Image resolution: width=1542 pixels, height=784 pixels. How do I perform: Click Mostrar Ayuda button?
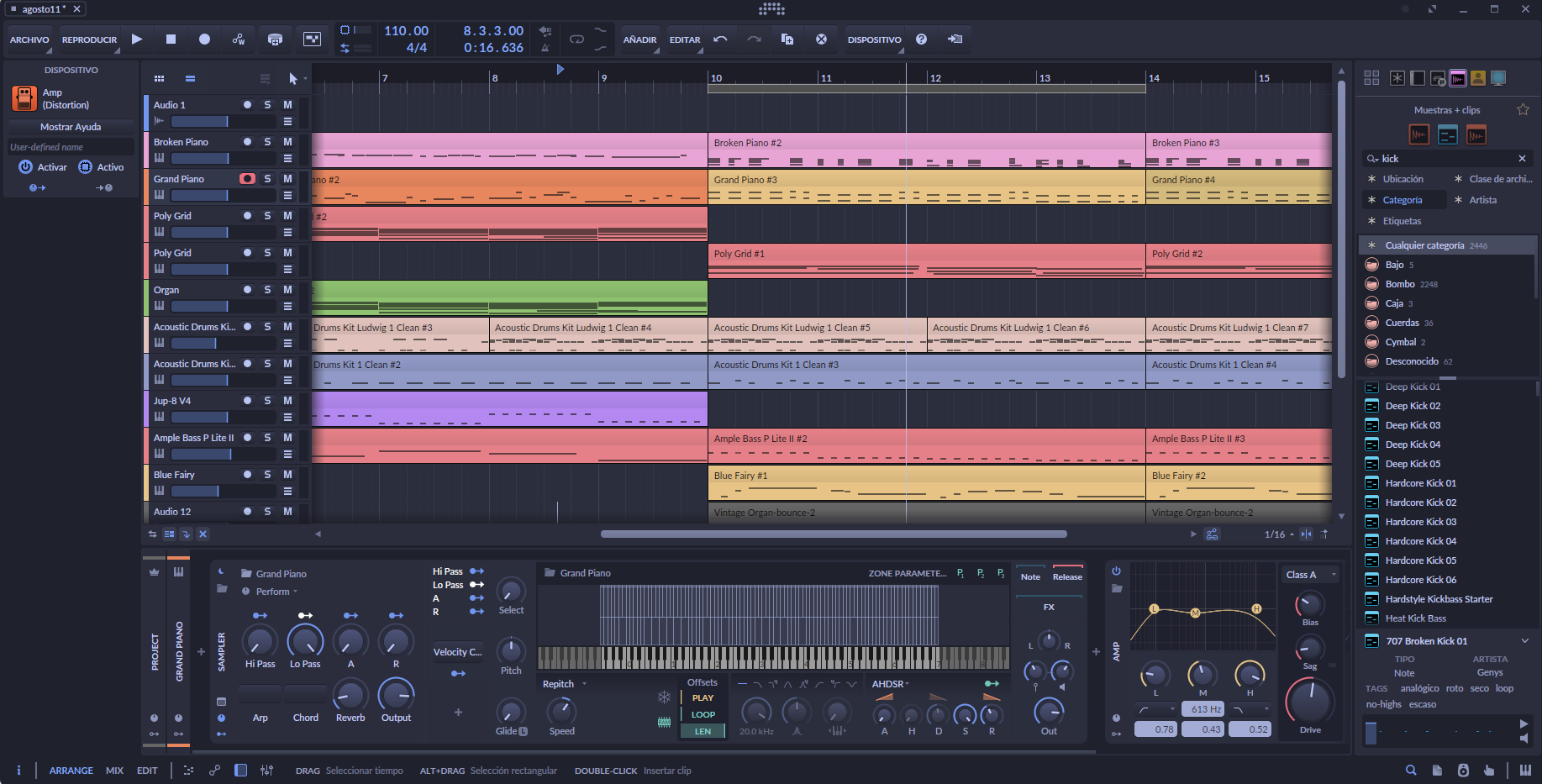click(71, 127)
